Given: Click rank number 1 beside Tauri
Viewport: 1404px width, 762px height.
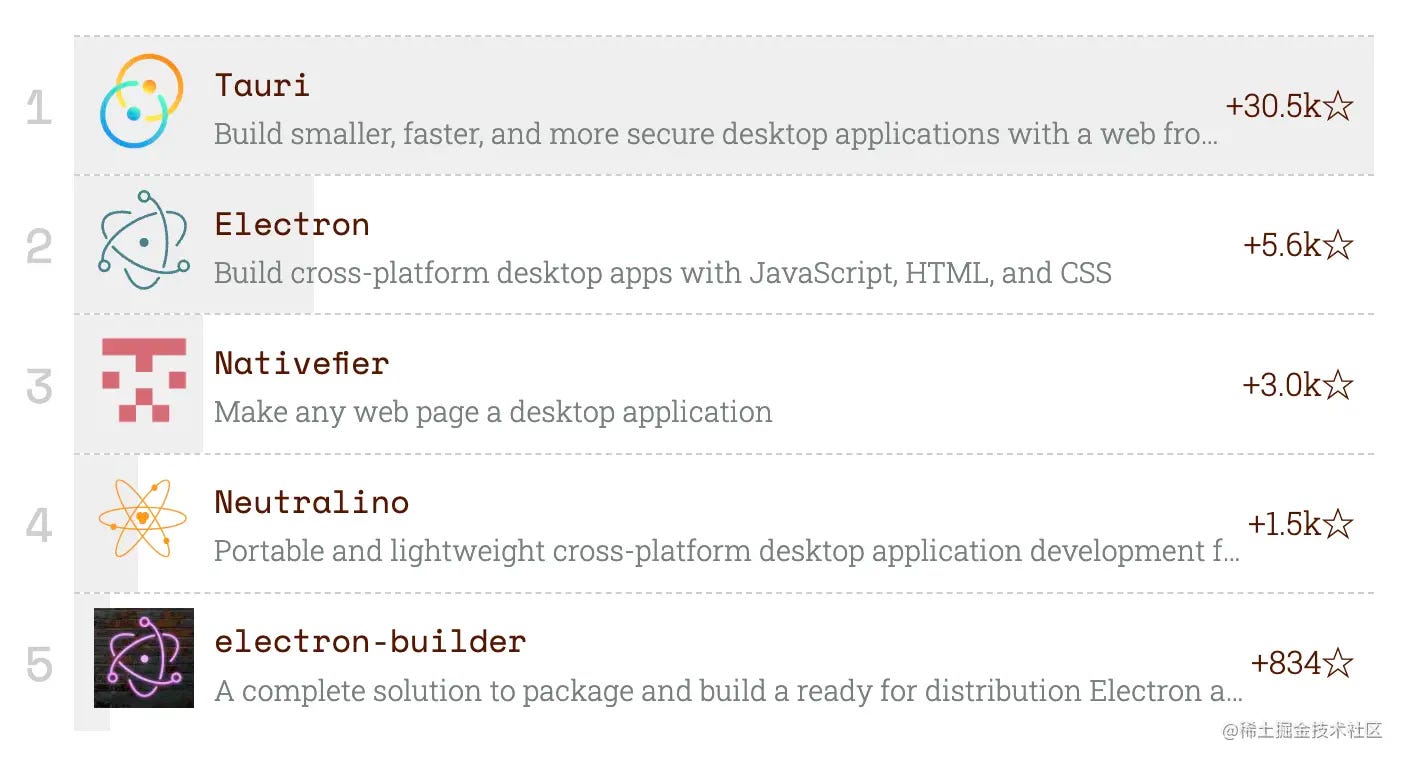Looking at the screenshot, I should point(39,108).
